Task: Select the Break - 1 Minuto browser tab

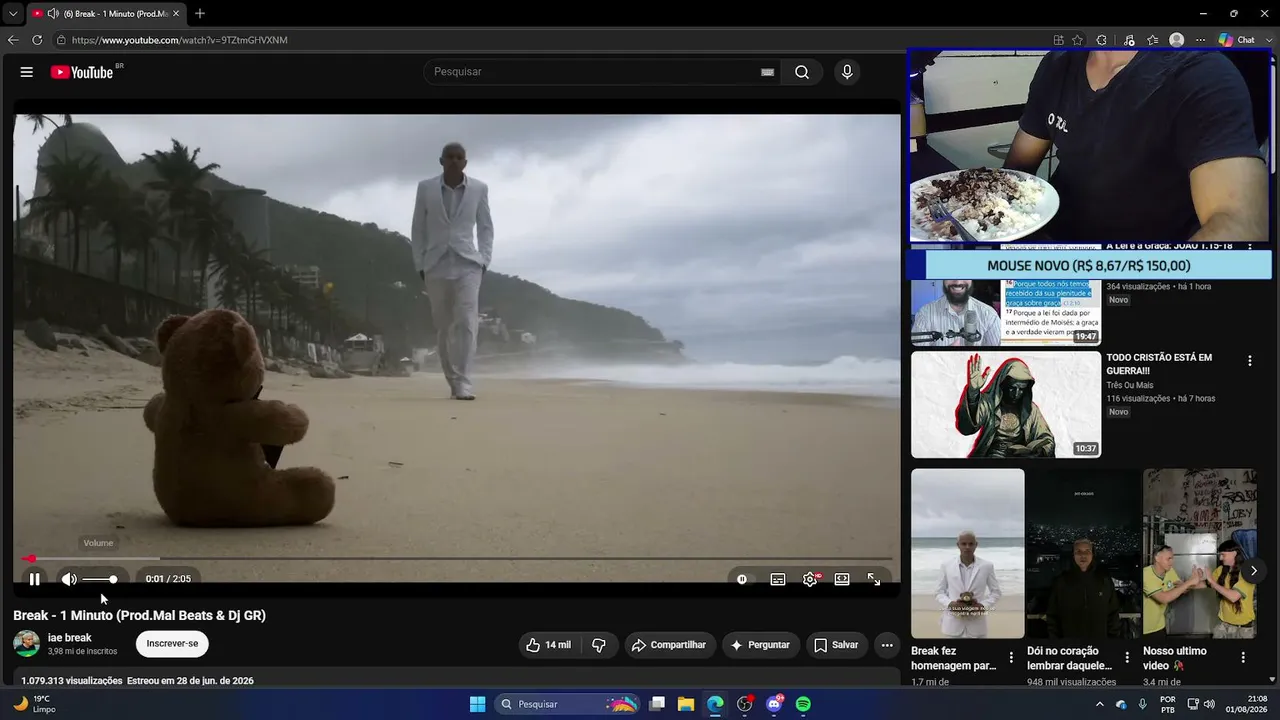Action: point(107,14)
